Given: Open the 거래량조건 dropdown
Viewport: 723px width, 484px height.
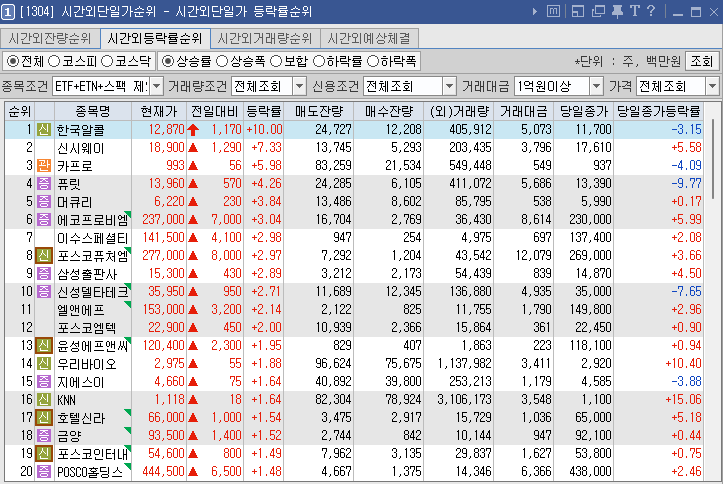Looking at the screenshot, I should coord(300,86).
